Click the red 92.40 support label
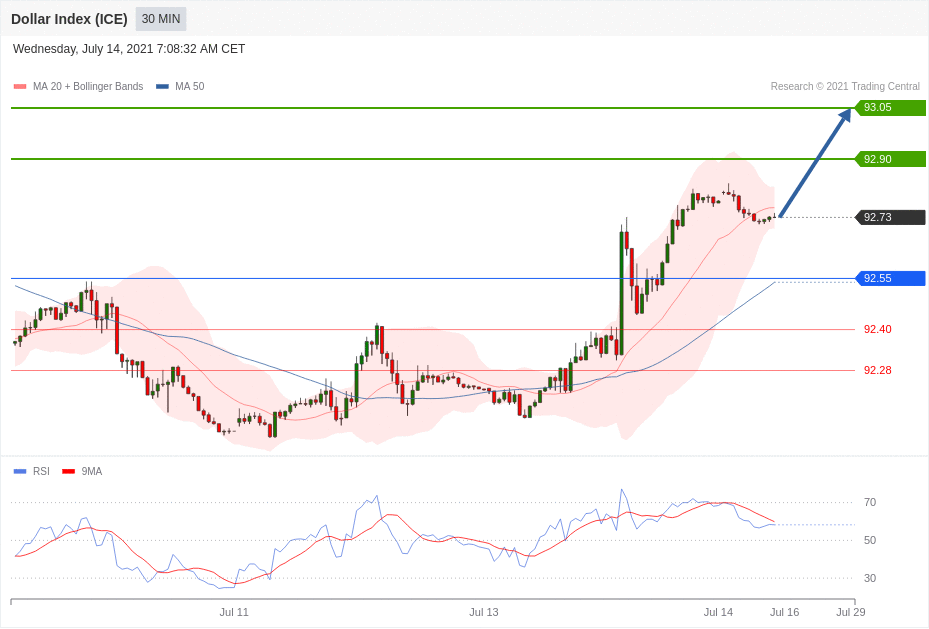Image resolution: width=929 pixels, height=629 pixels. pos(877,329)
